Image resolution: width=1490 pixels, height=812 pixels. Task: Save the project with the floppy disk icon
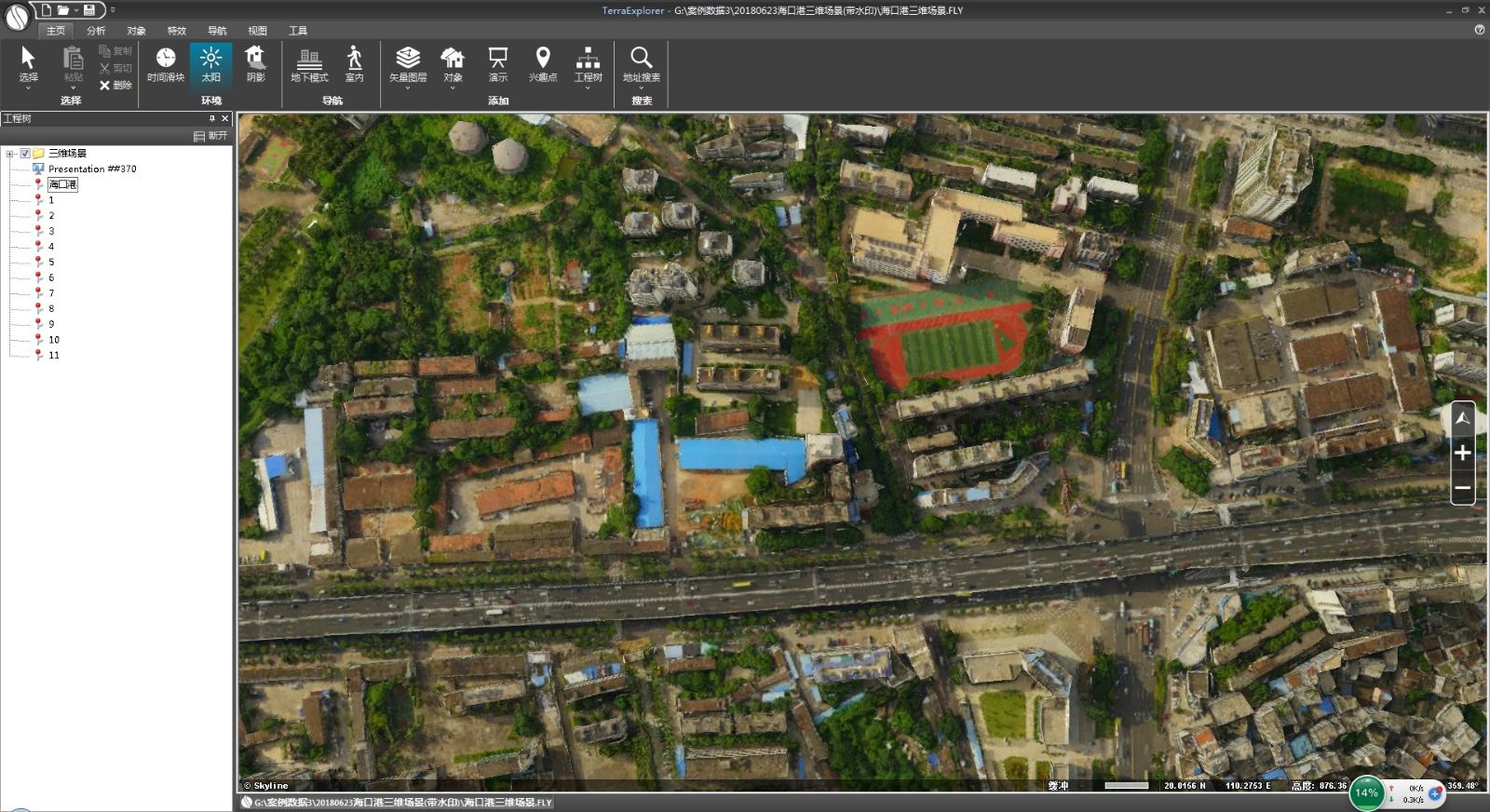click(89, 10)
